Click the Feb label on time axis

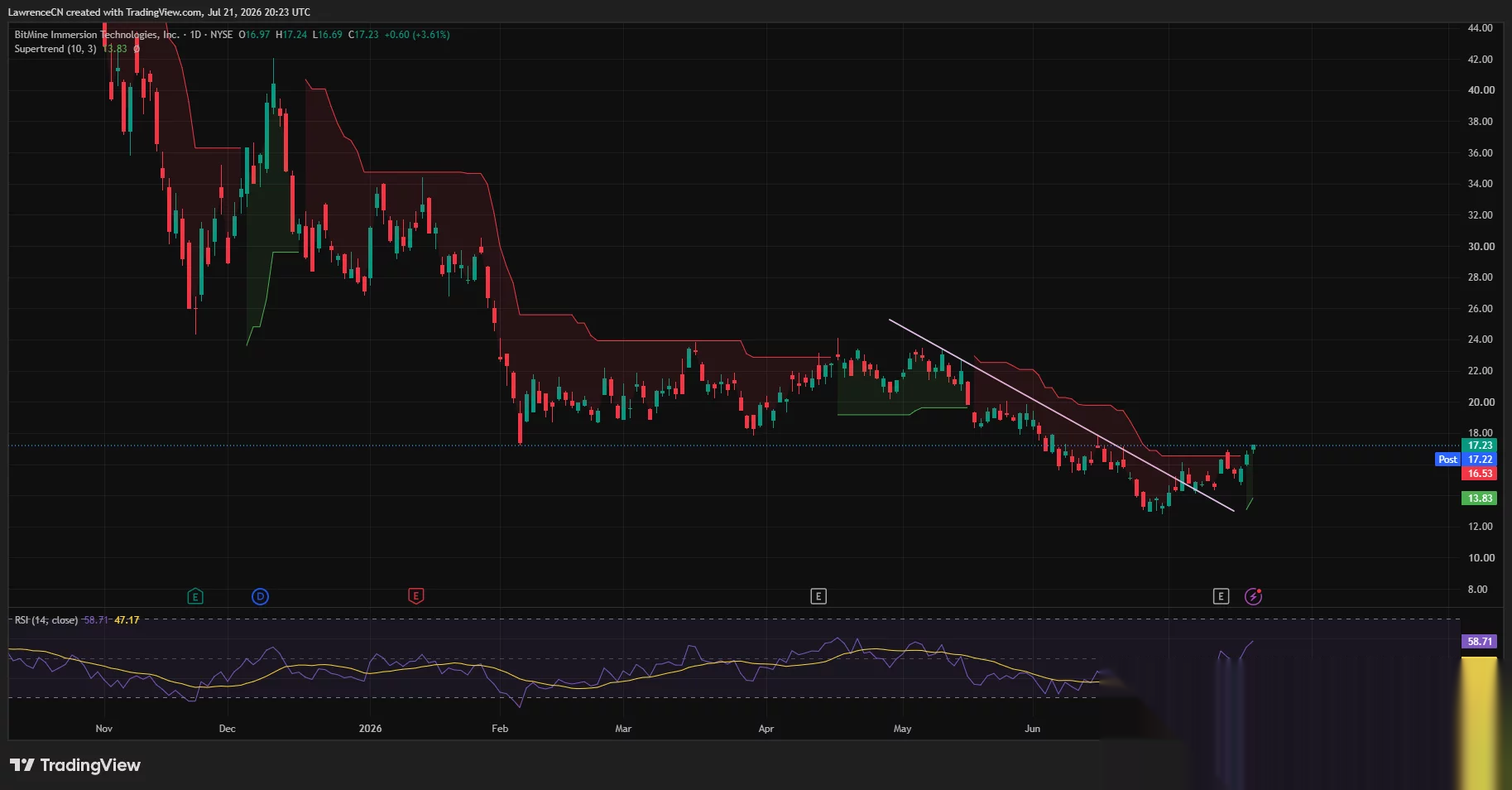click(x=500, y=729)
